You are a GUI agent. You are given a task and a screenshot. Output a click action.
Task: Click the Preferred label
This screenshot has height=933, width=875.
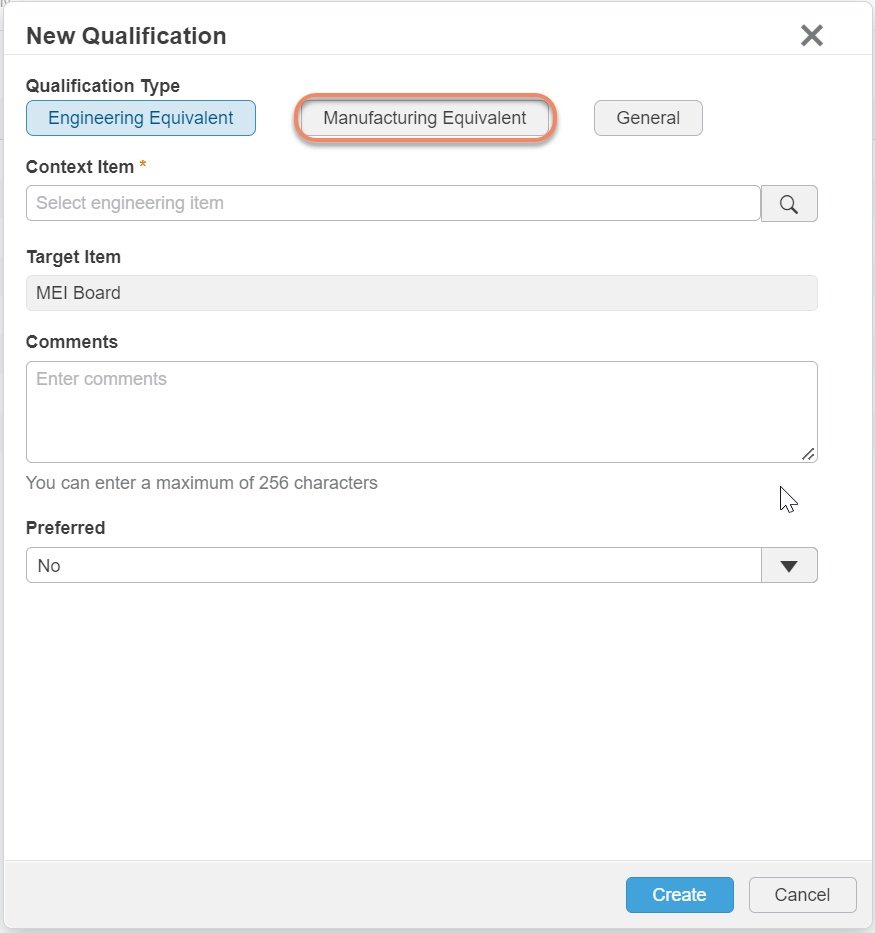pos(65,528)
